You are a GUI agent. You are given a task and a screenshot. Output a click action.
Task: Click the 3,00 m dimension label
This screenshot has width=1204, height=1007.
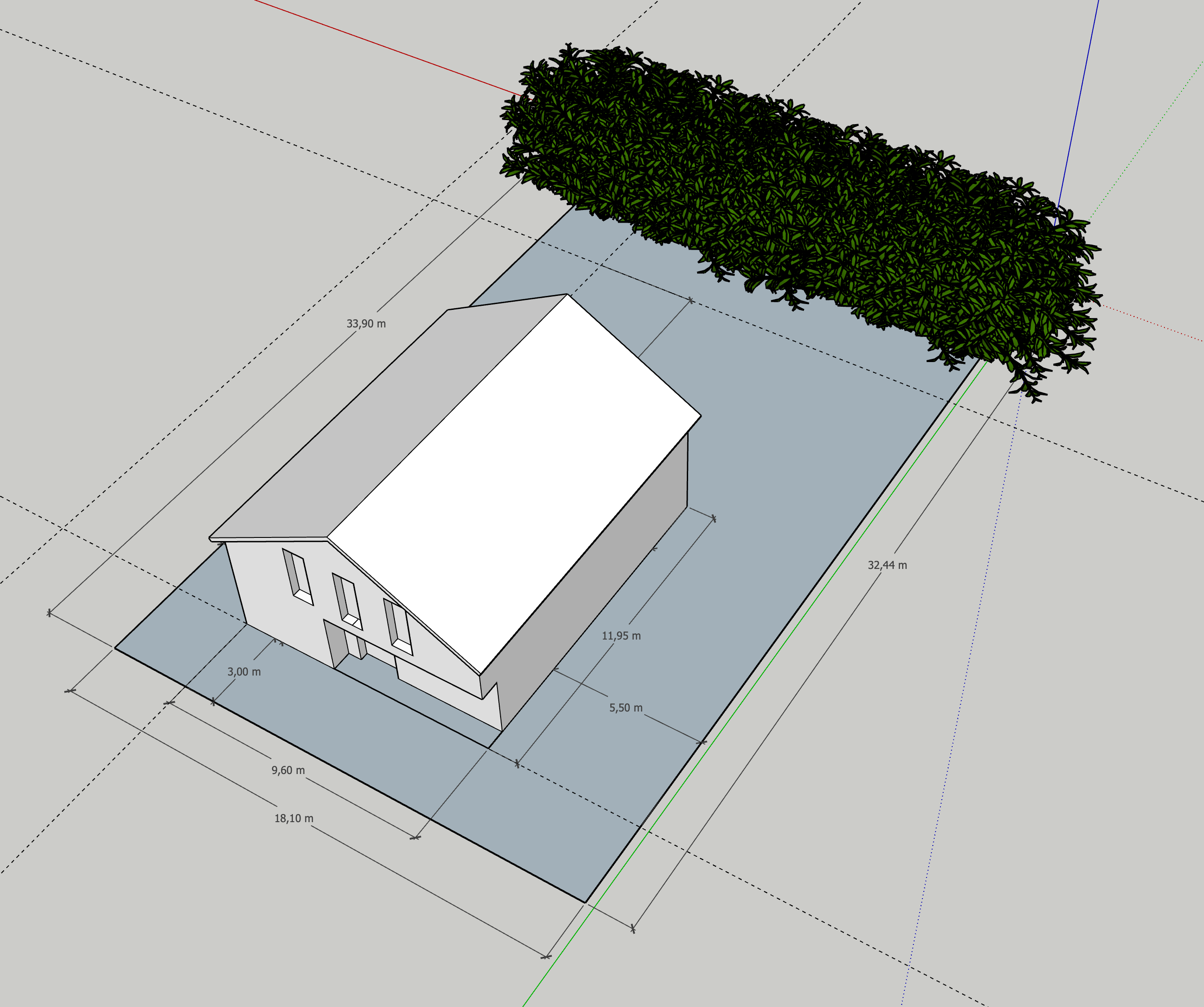point(244,671)
